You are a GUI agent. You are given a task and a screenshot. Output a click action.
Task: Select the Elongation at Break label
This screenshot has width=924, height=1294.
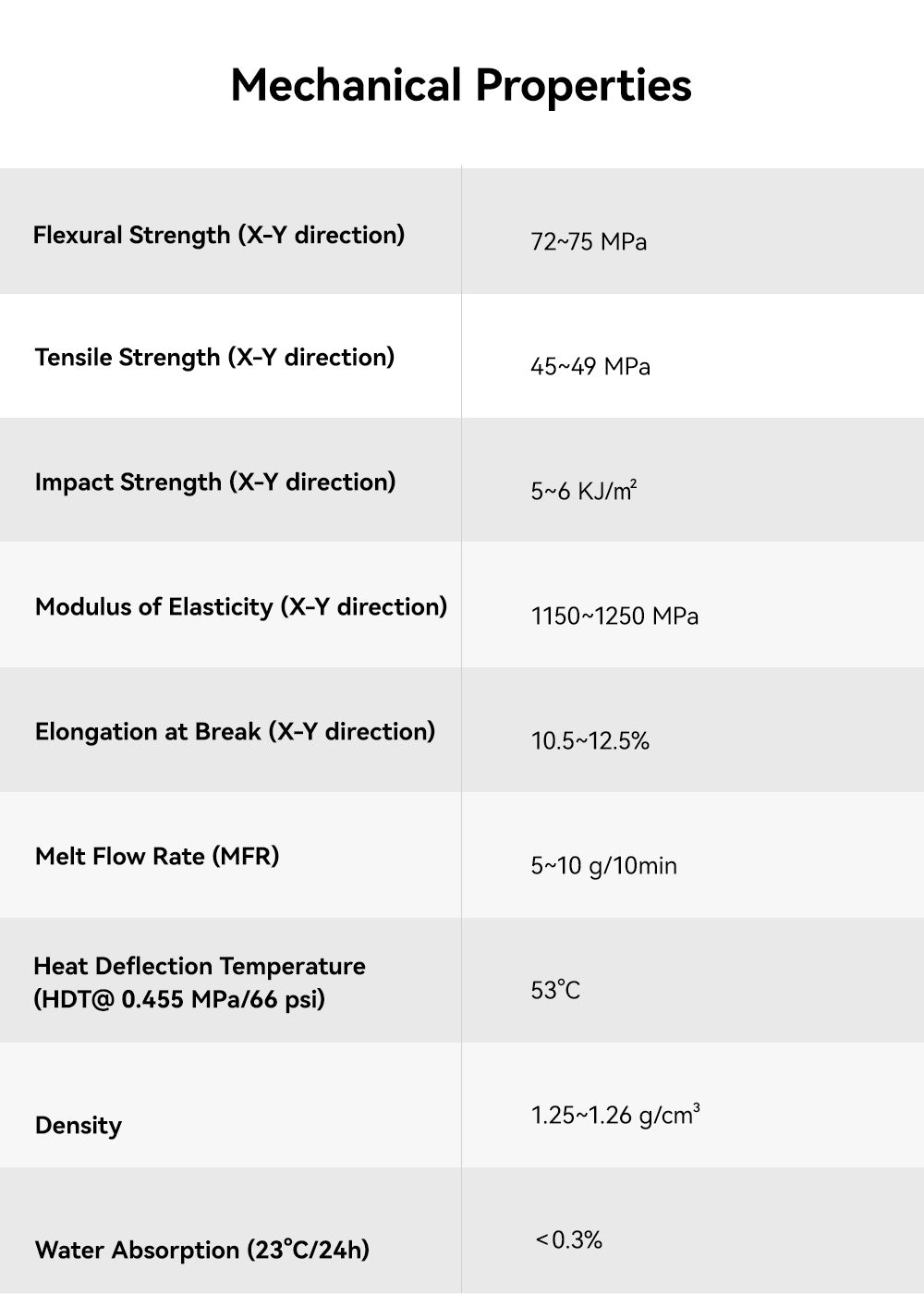235,732
